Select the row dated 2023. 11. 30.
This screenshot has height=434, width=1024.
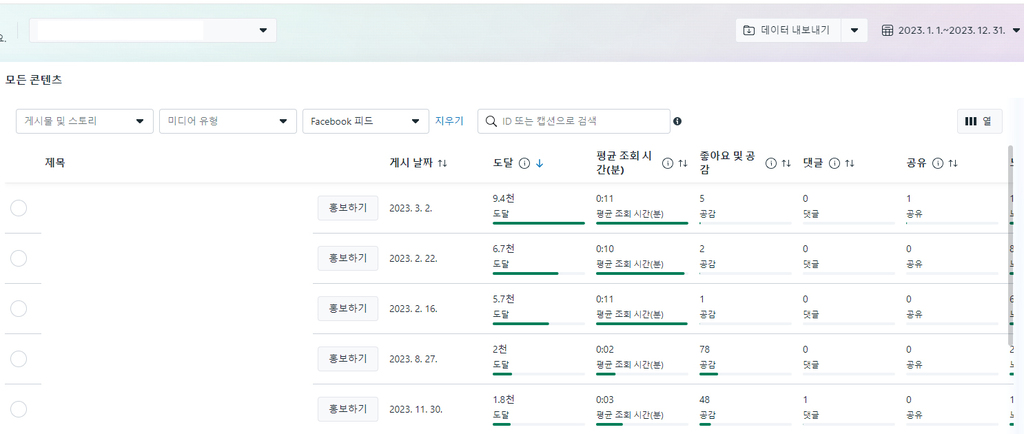[19, 409]
